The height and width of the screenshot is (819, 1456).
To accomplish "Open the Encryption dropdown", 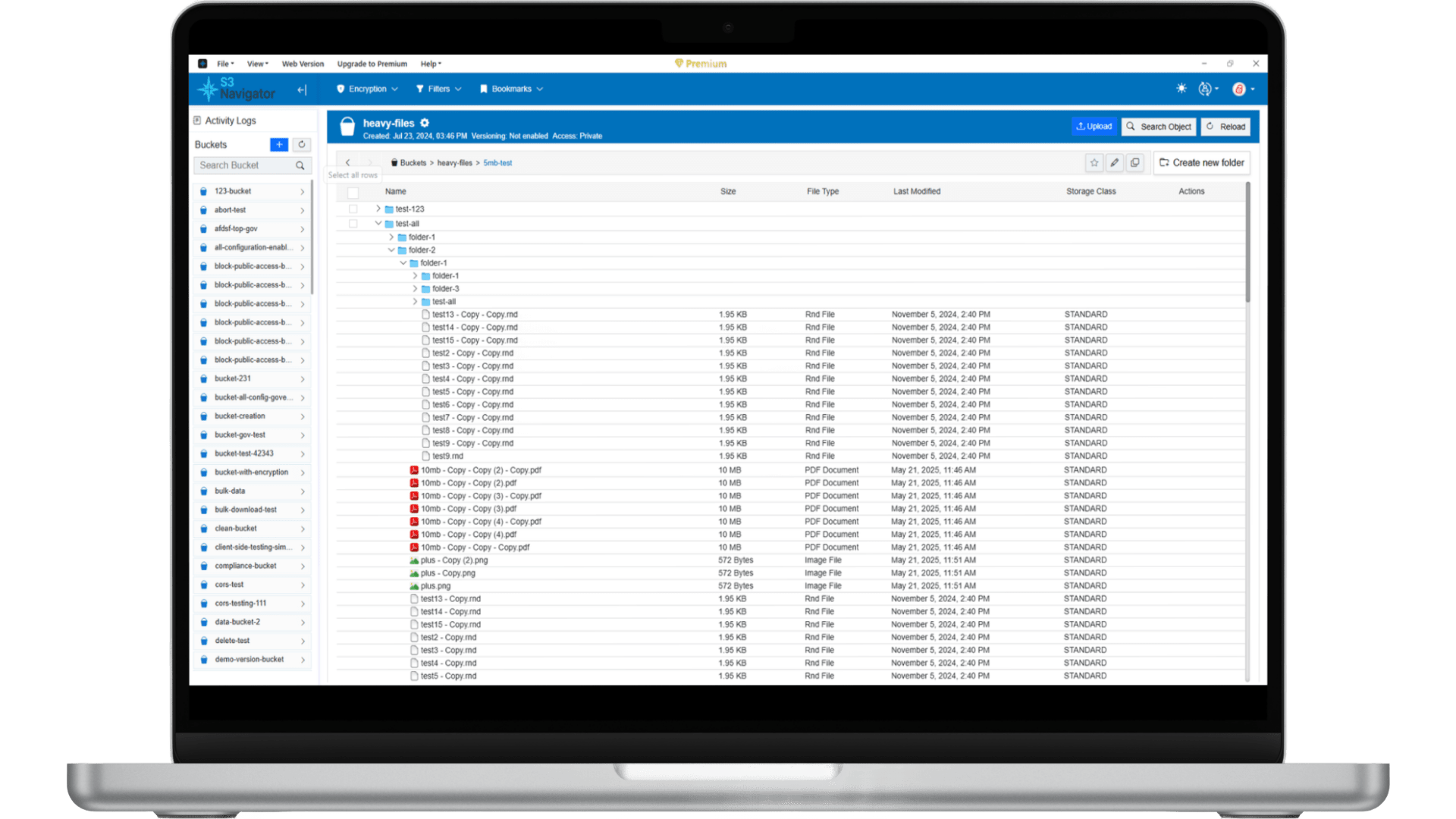I will pyautogui.click(x=367, y=89).
